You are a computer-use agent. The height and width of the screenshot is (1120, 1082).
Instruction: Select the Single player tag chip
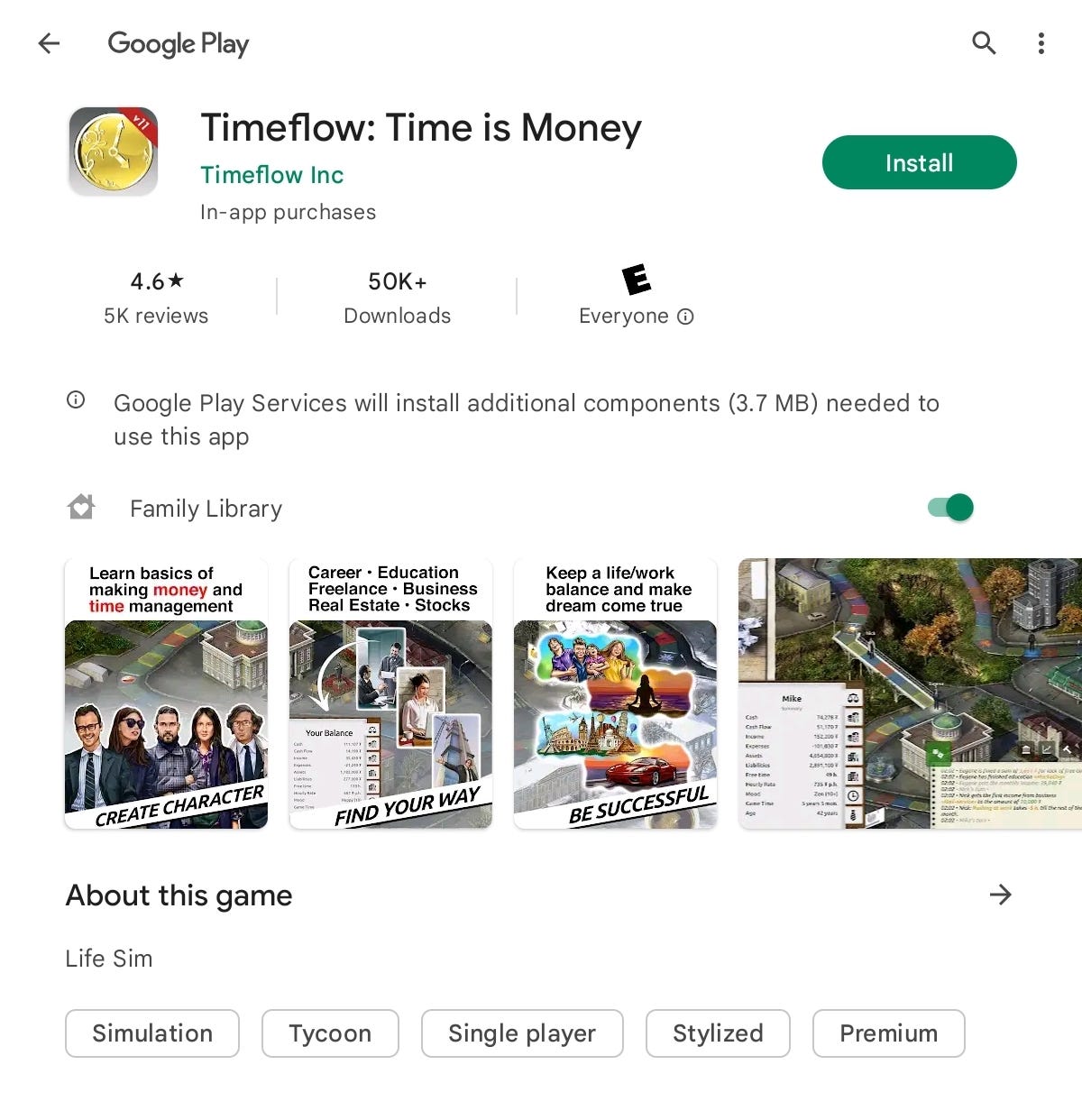(x=522, y=1033)
